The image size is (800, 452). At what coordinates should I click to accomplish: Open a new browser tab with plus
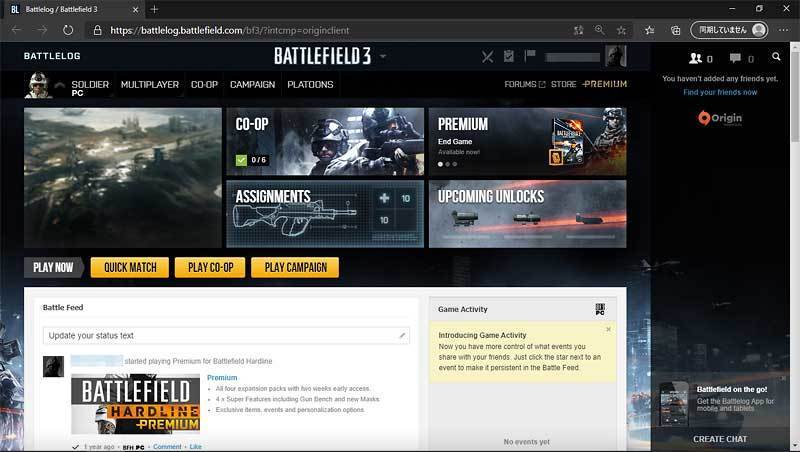154,9
